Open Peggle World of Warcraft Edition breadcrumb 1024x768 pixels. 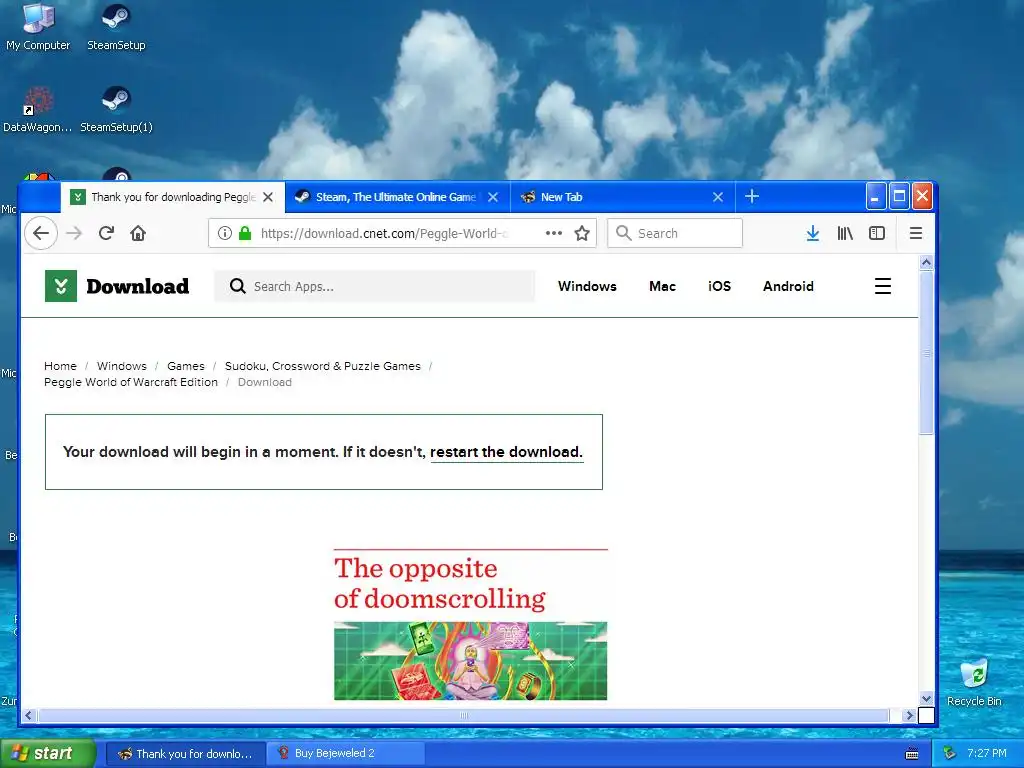131,382
